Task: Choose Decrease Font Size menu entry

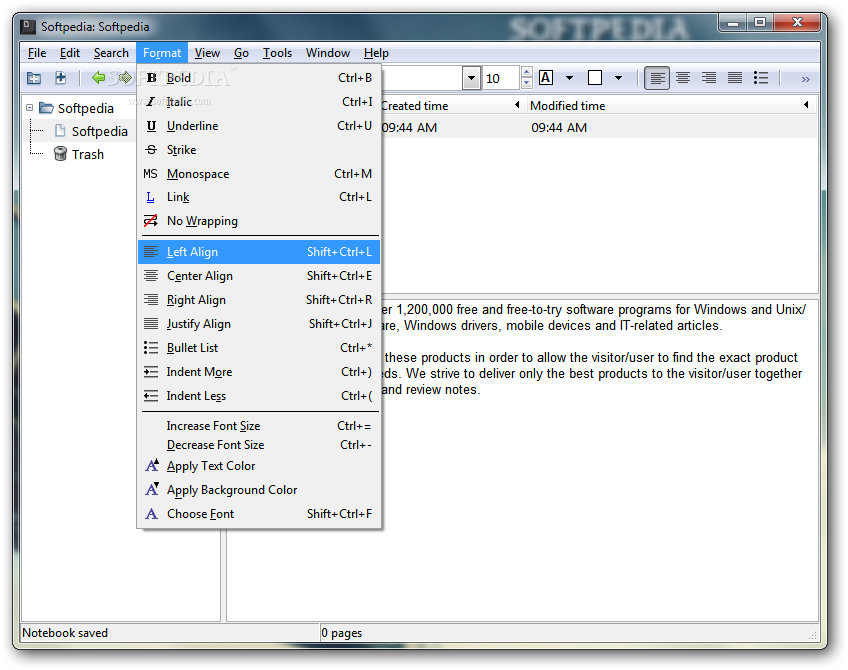Action: coord(259,445)
